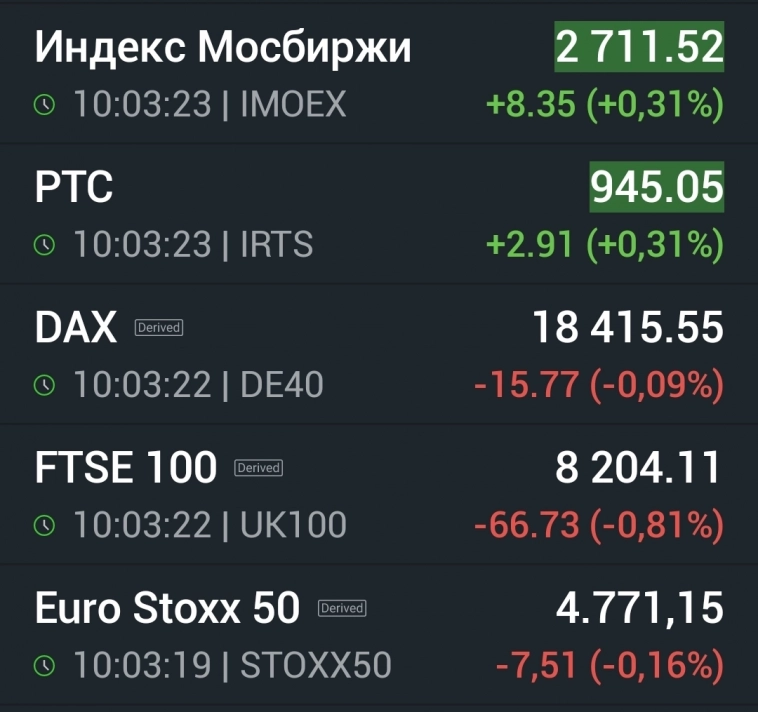Select the DAX index name
The image size is (758, 712).
point(76,328)
